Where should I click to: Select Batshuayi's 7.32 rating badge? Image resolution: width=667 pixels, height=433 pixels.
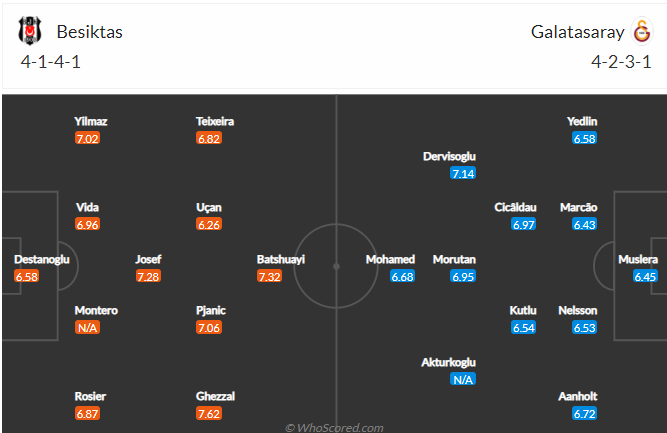click(269, 276)
